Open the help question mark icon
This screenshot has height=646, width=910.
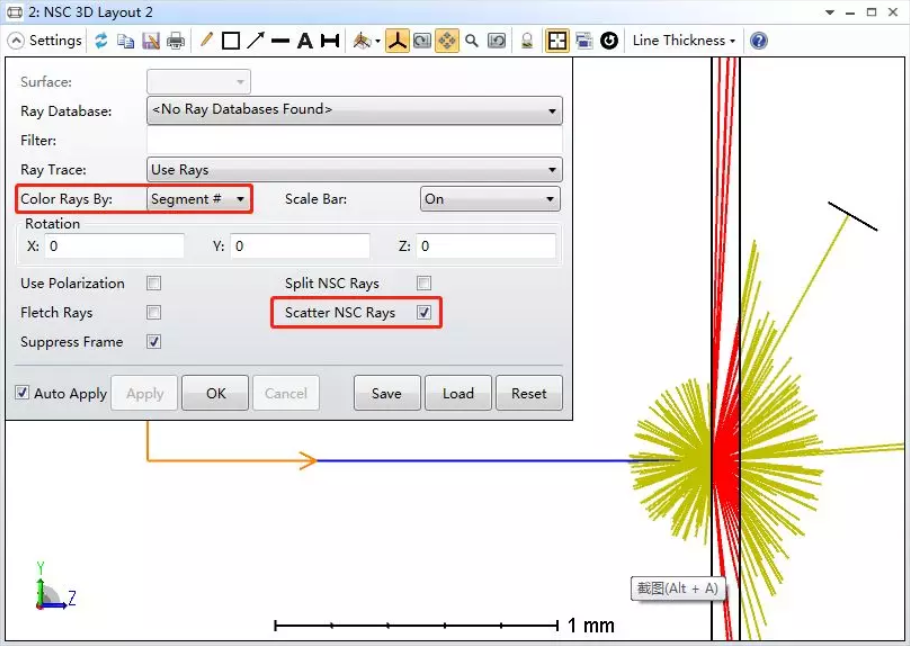point(759,41)
